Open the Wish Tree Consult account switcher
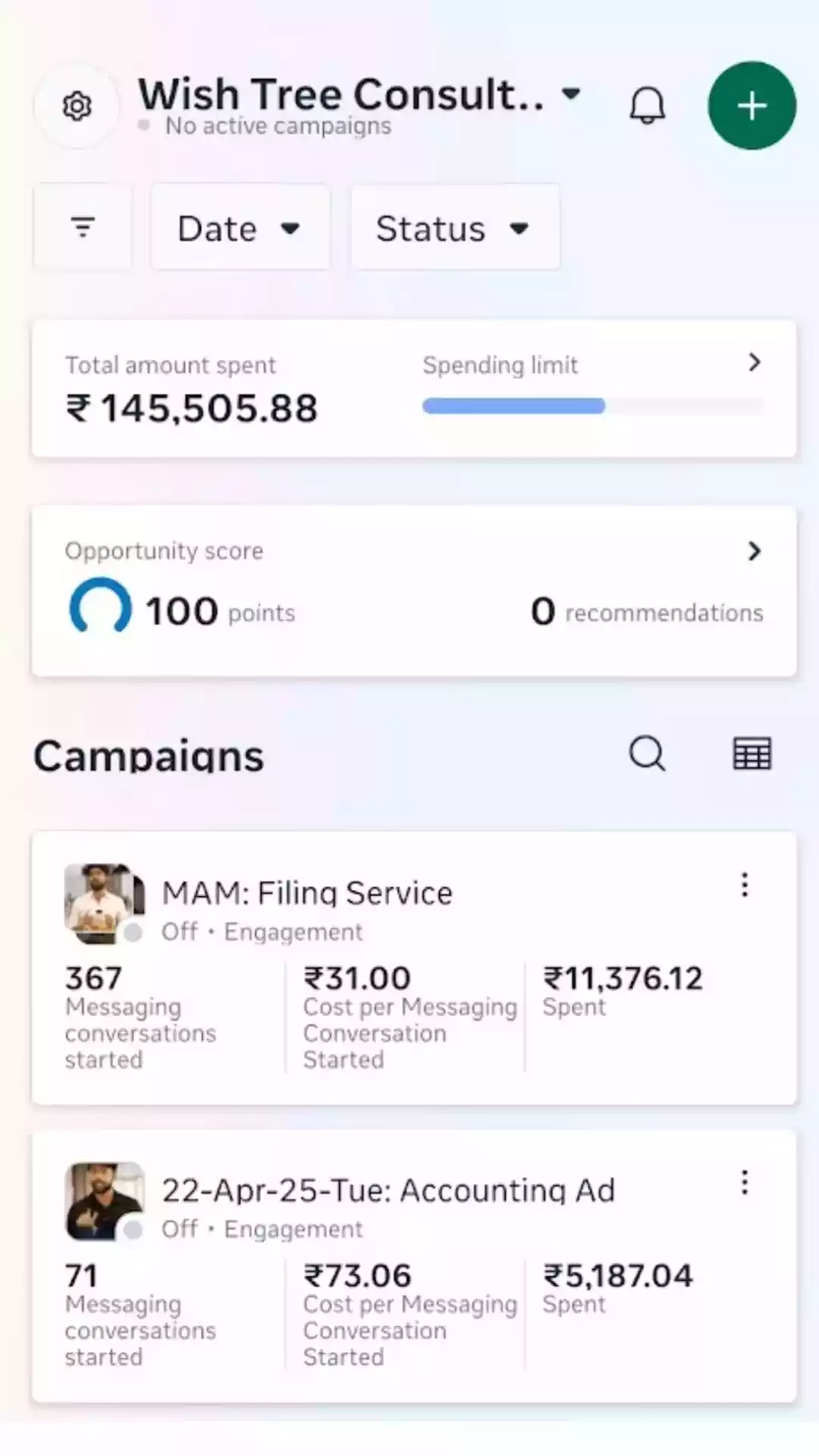This screenshot has height=1456, width=819. click(359, 96)
